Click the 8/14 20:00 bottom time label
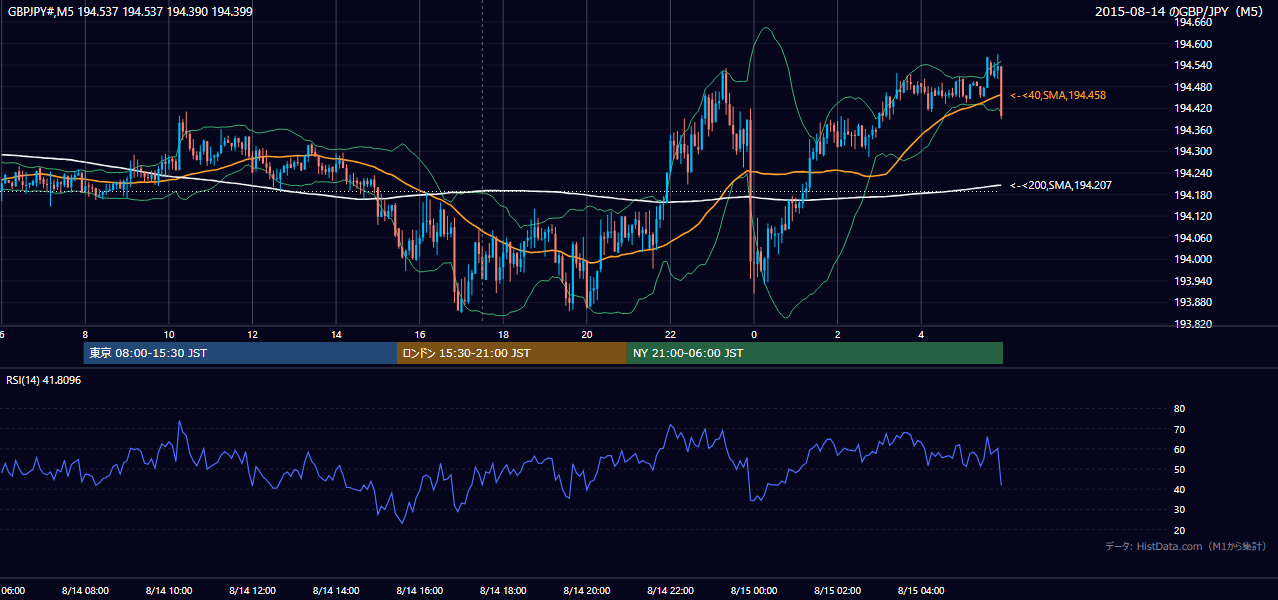 click(x=587, y=591)
